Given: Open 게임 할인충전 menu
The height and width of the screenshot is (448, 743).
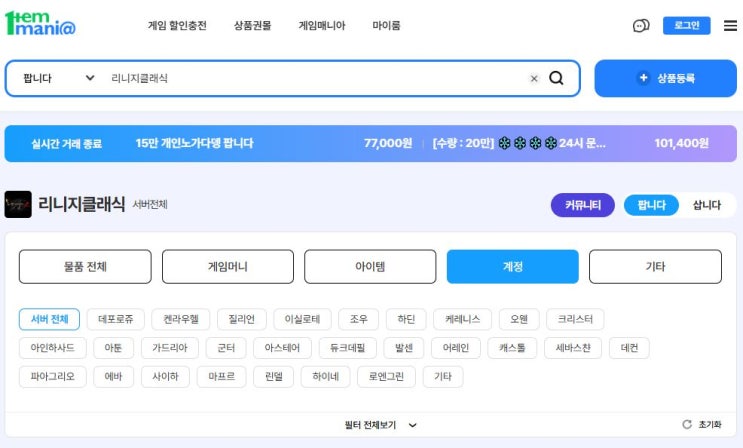Looking at the screenshot, I should pos(177,26).
